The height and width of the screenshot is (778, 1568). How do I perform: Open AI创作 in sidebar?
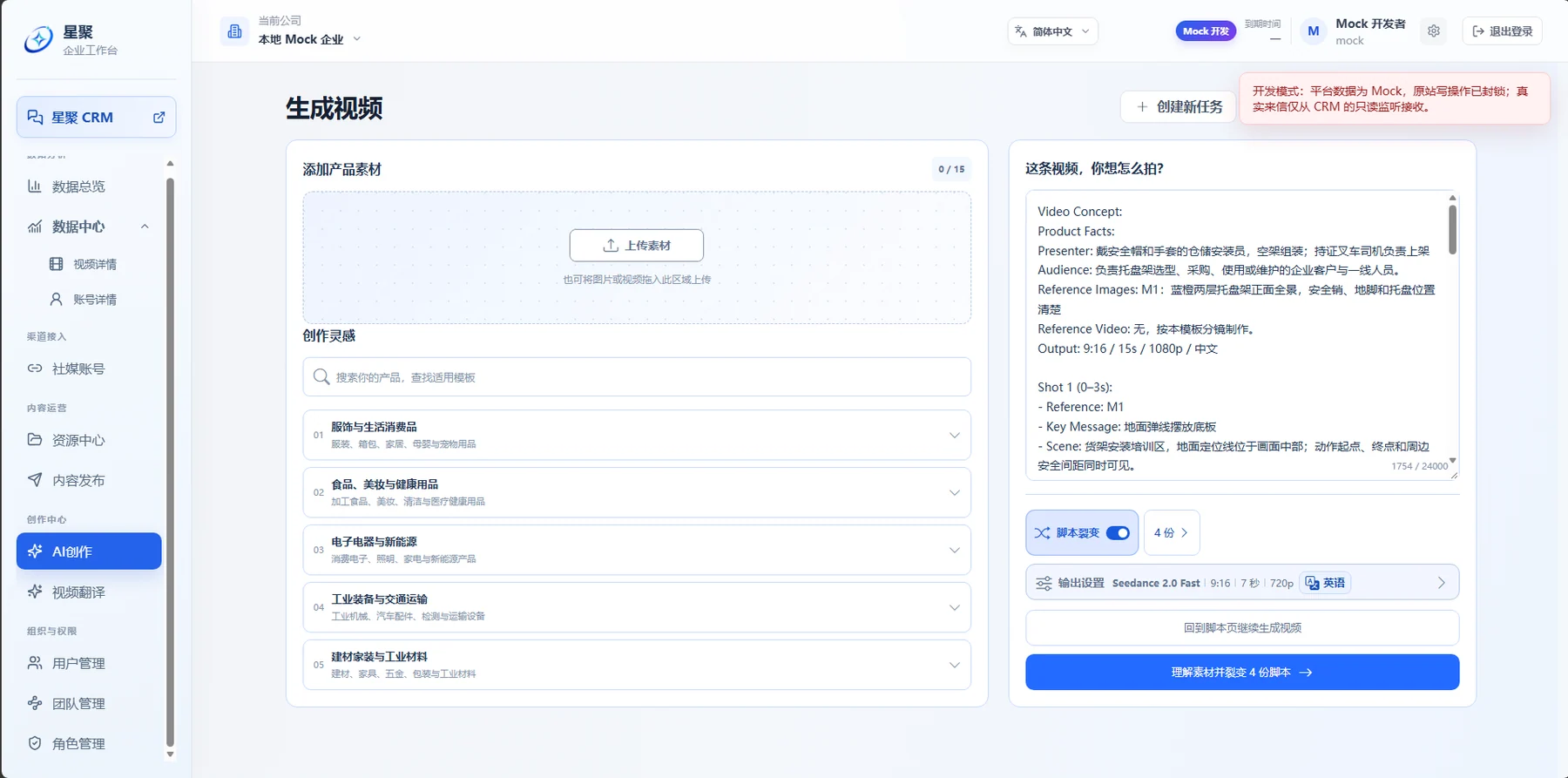click(89, 551)
